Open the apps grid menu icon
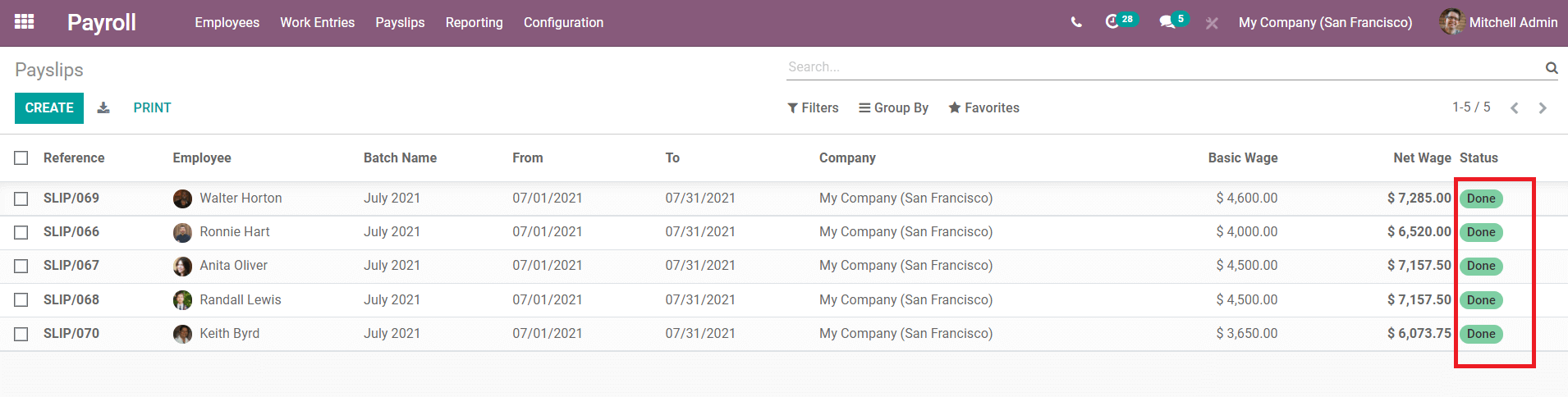Image resolution: width=1568 pixels, height=397 pixels. [x=25, y=22]
